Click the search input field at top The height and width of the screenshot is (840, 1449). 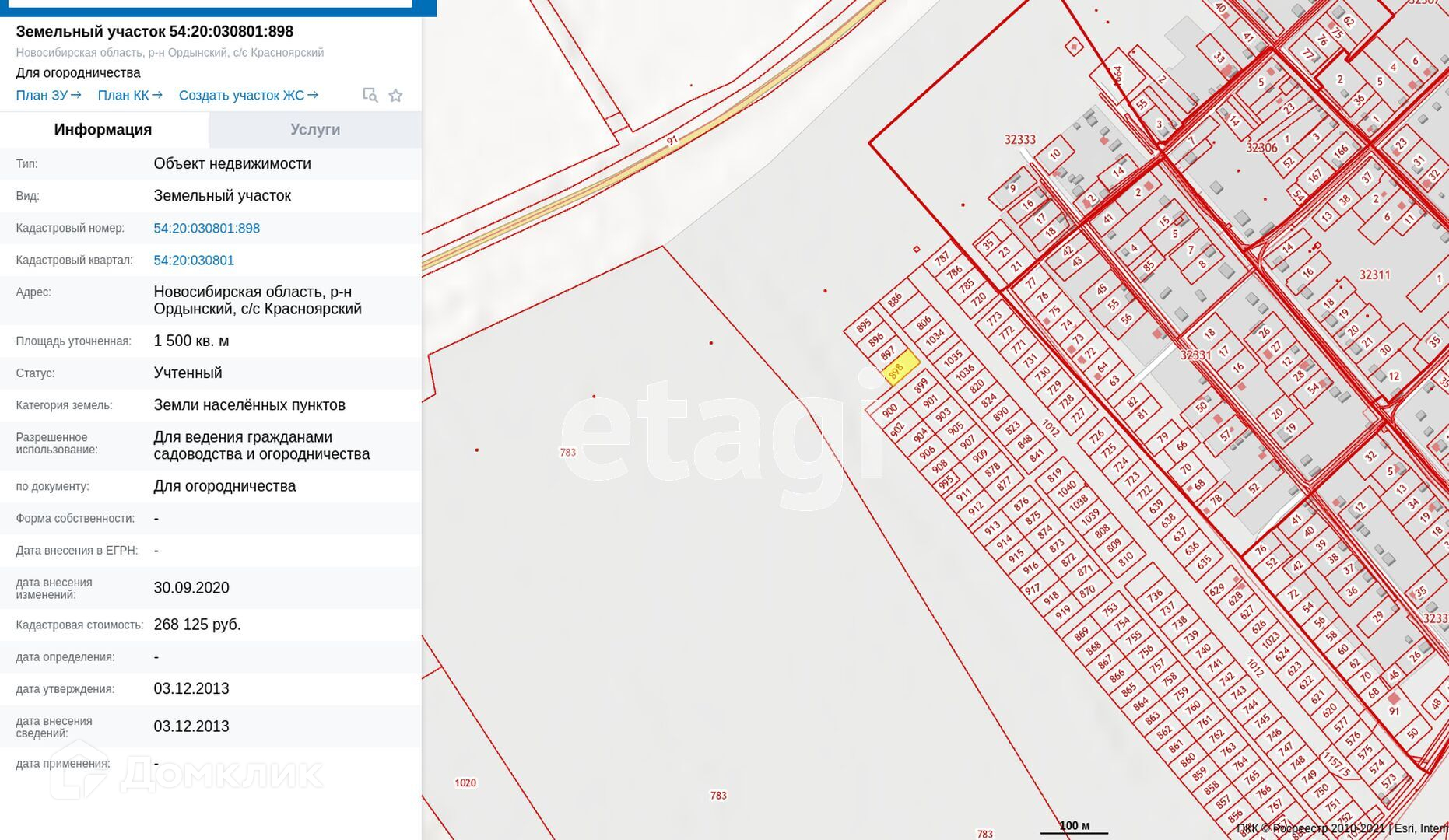pos(210,3)
